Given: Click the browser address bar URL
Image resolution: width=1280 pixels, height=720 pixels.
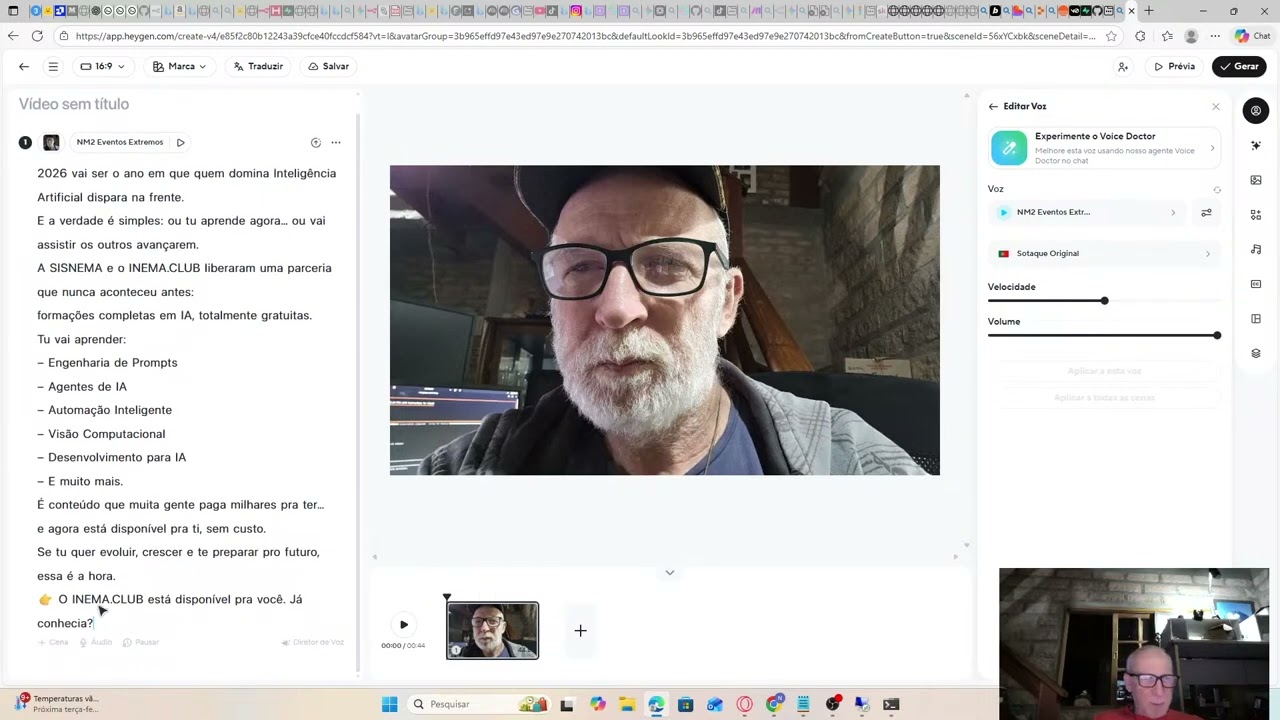Looking at the screenshot, I should pos(585,36).
